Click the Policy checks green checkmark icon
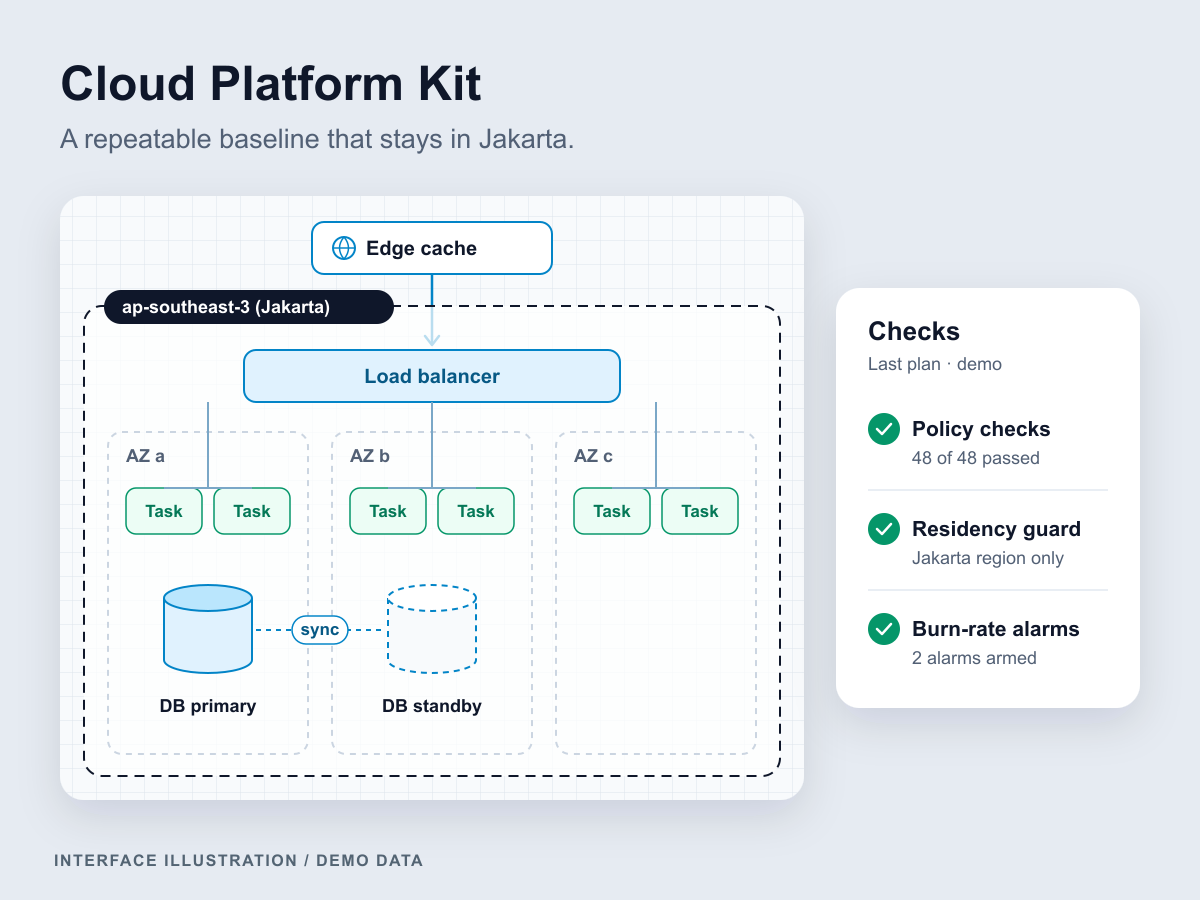 884,429
